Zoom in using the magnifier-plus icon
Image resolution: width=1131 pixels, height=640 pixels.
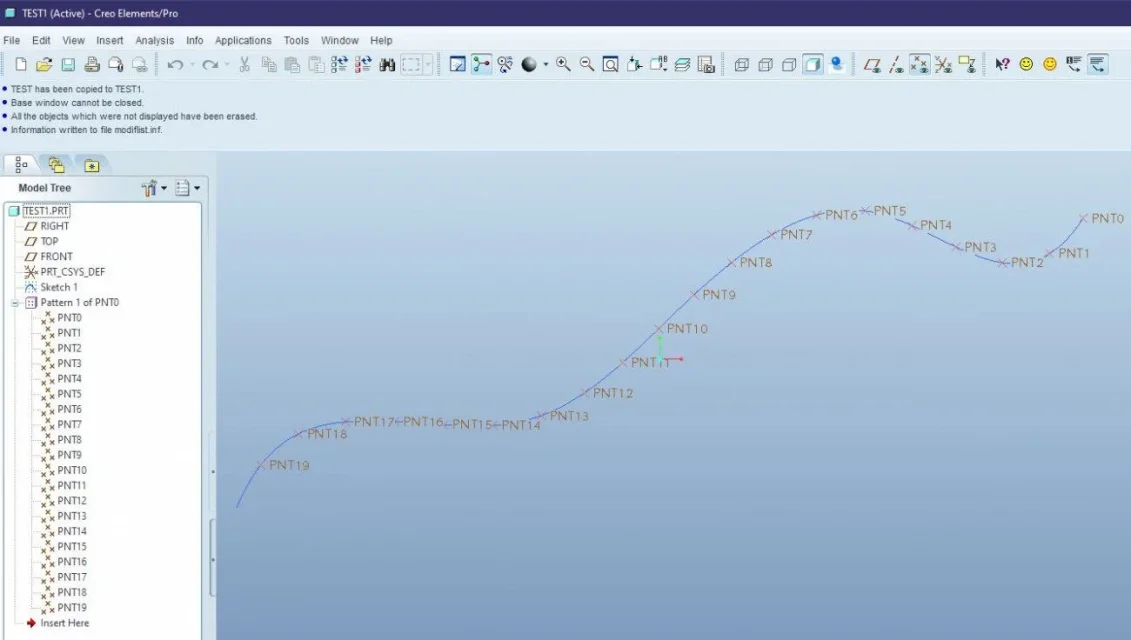(563, 65)
